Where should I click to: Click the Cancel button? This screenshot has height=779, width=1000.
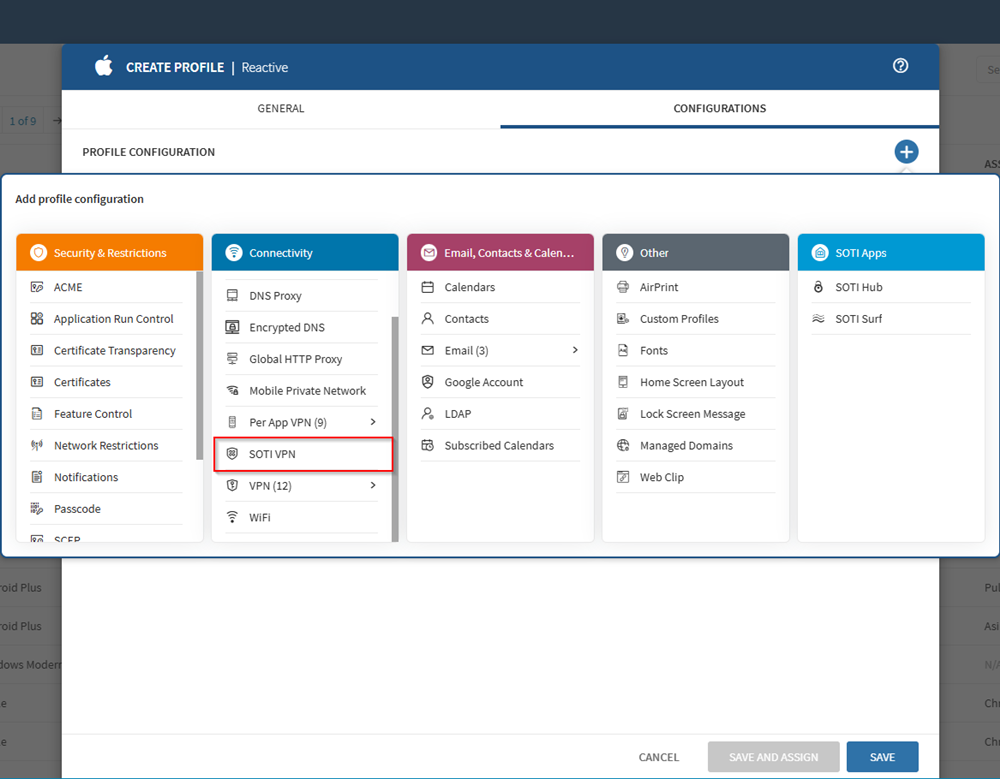659,757
